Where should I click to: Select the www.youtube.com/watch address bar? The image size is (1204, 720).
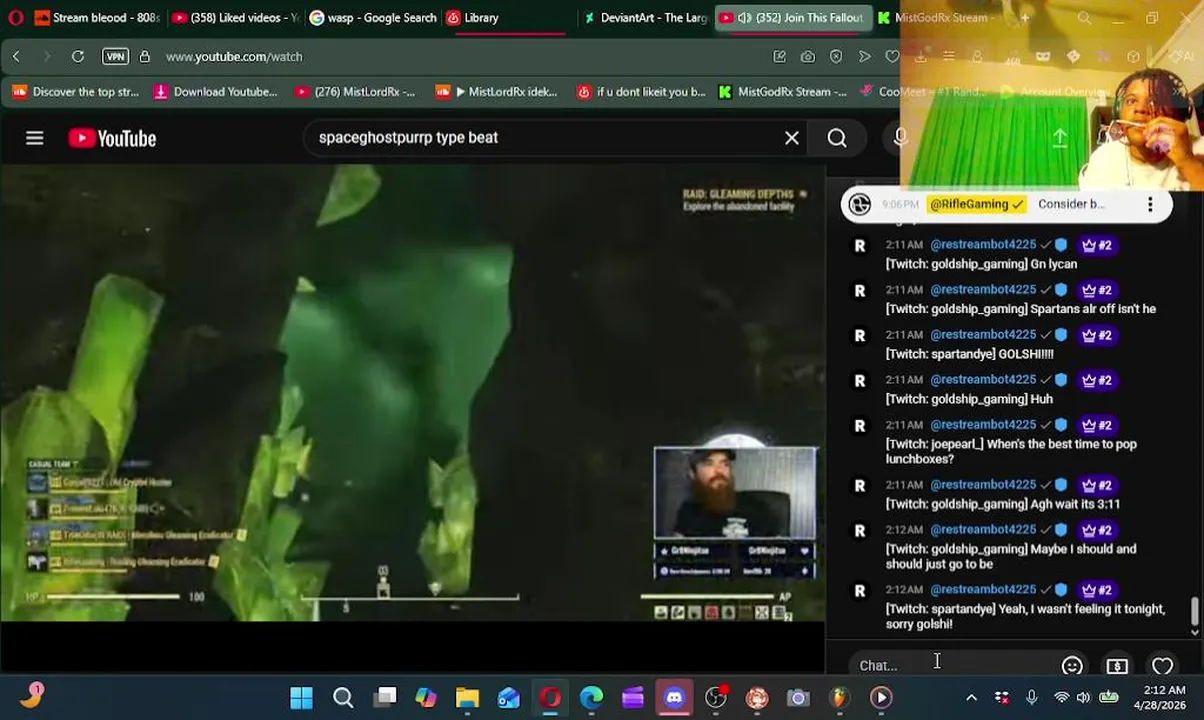point(234,57)
